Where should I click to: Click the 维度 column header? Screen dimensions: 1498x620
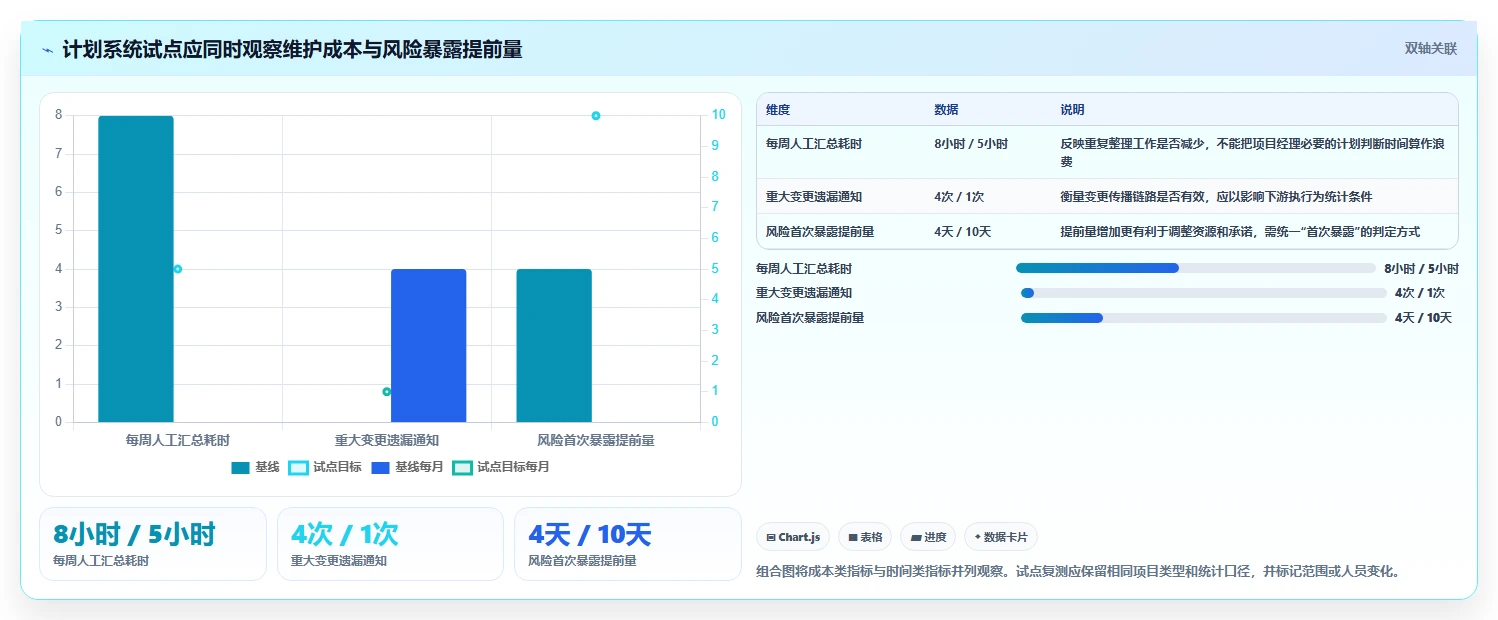point(778,110)
